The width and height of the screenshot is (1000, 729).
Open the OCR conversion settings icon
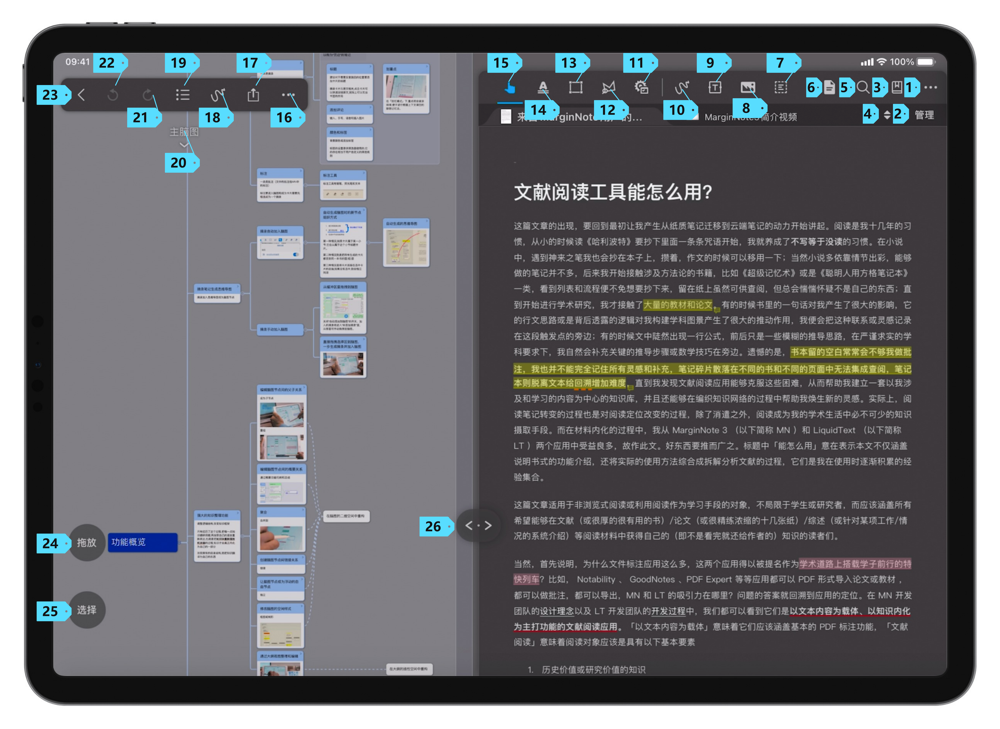pos(641,88)
